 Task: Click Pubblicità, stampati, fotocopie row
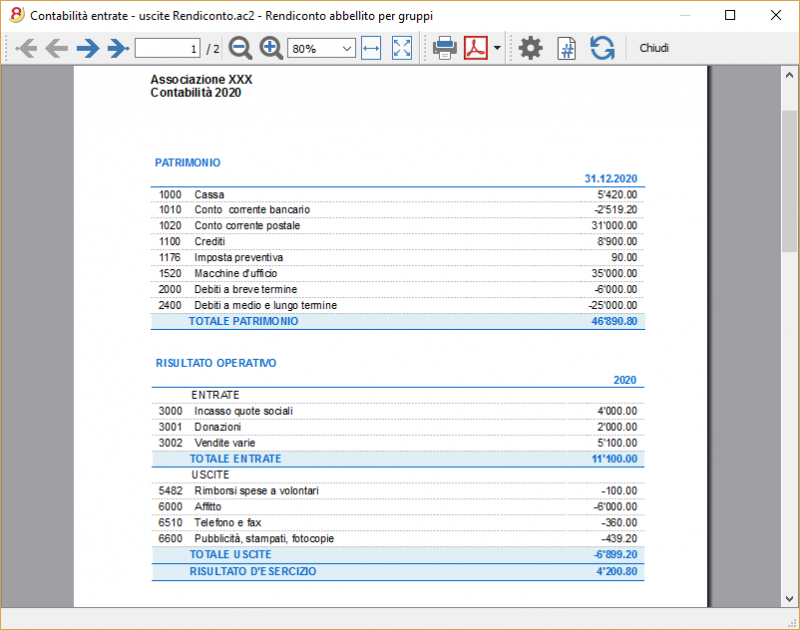397,539
